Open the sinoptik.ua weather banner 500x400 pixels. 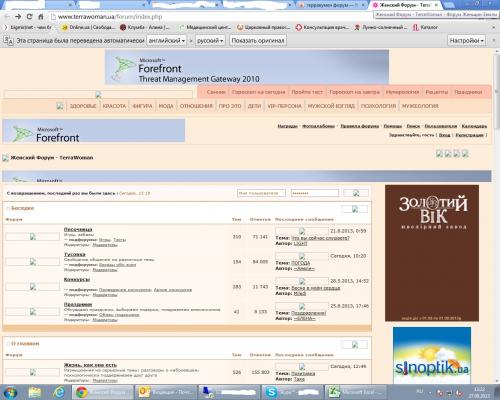pyautogui.click(x=432, y=355)
